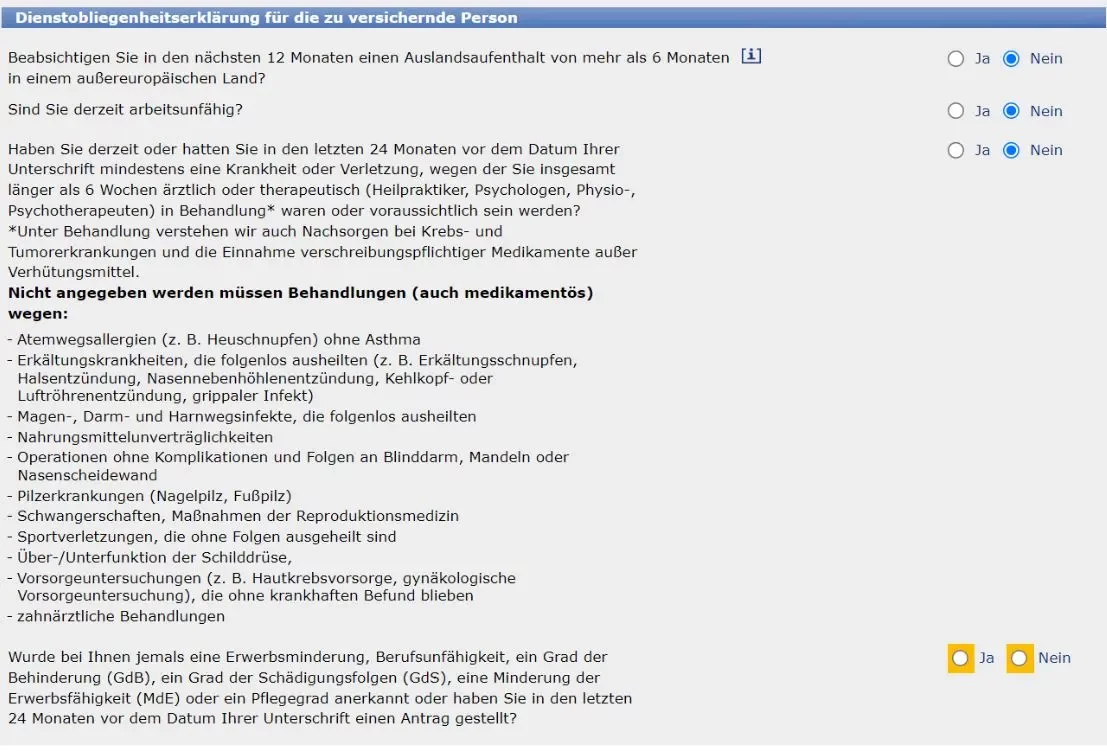1107x752 pixels.
Task: Select the highlighted Ja option for the Erwerbsminderung question
Action: pyautogui.click(x=960, y=658)
